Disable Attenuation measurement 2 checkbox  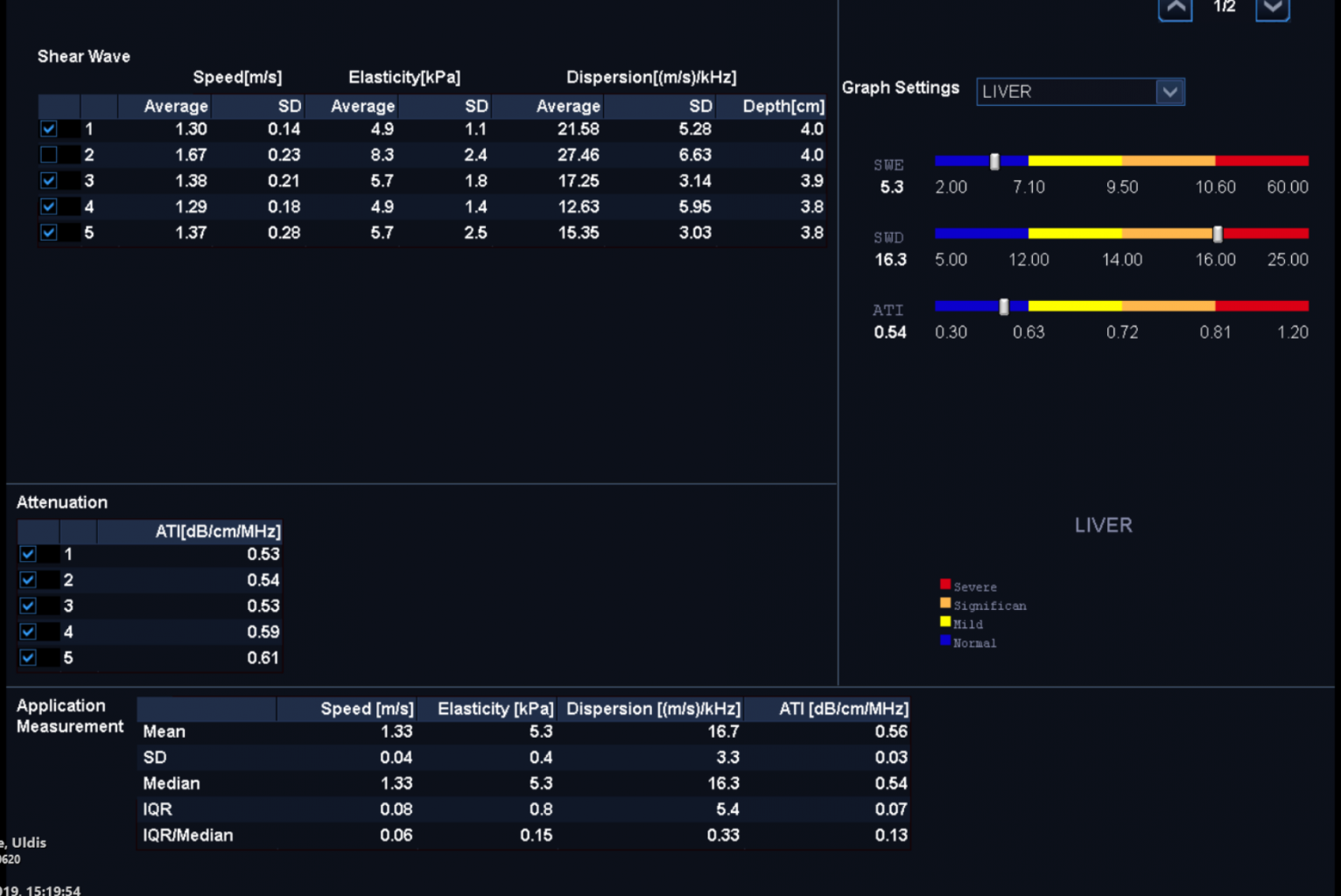[28, 580]
